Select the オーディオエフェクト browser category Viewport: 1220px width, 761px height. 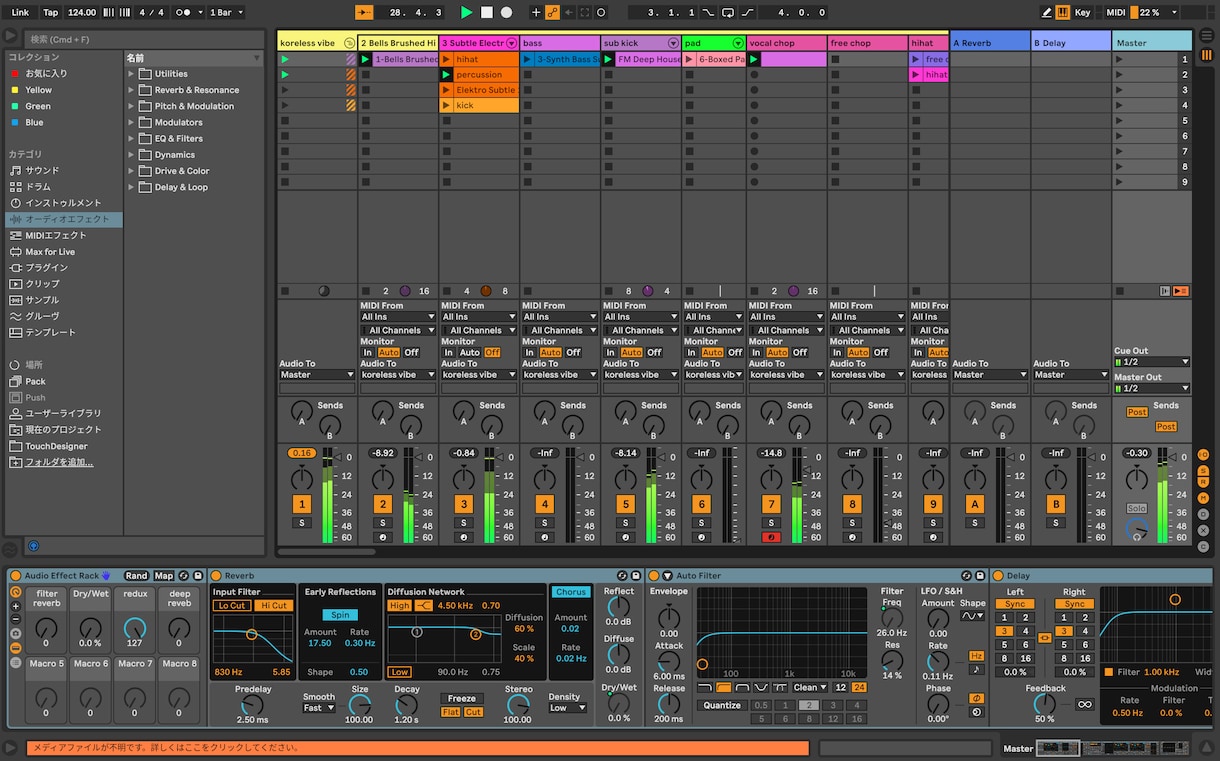click(x=64, y=219)
